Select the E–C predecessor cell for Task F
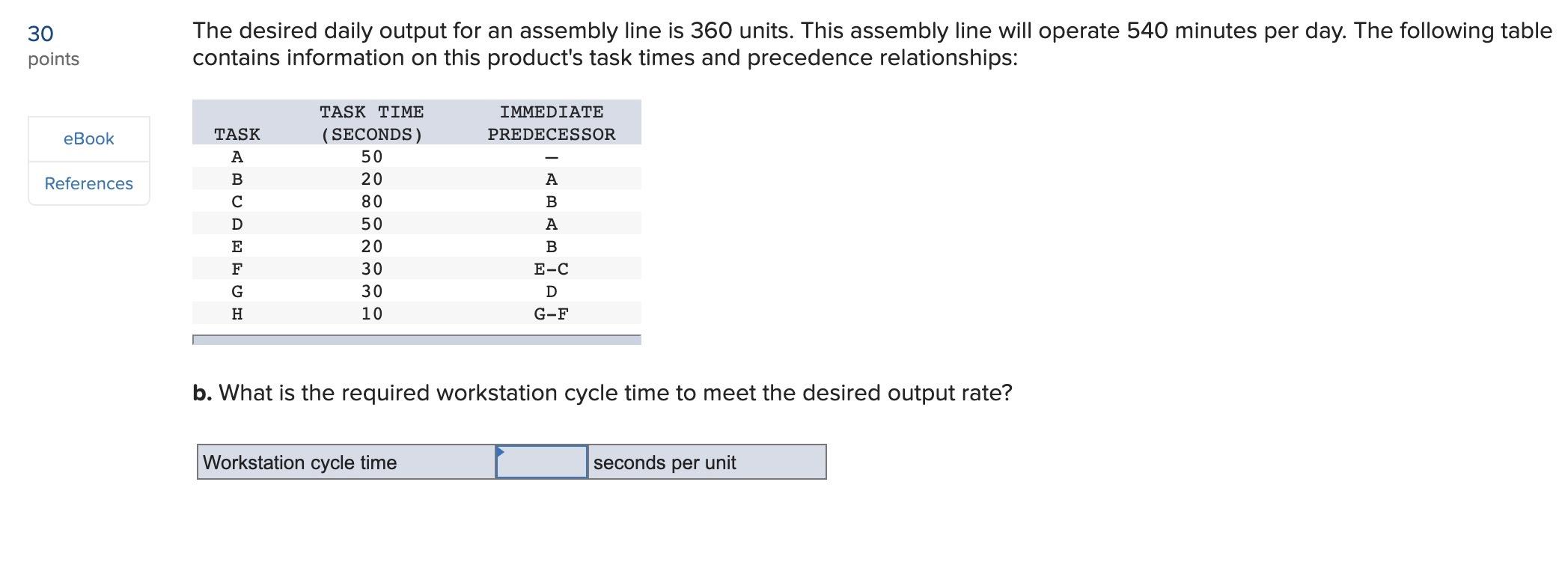Viewport: 1568px width, 574px height. pos(551,269)
